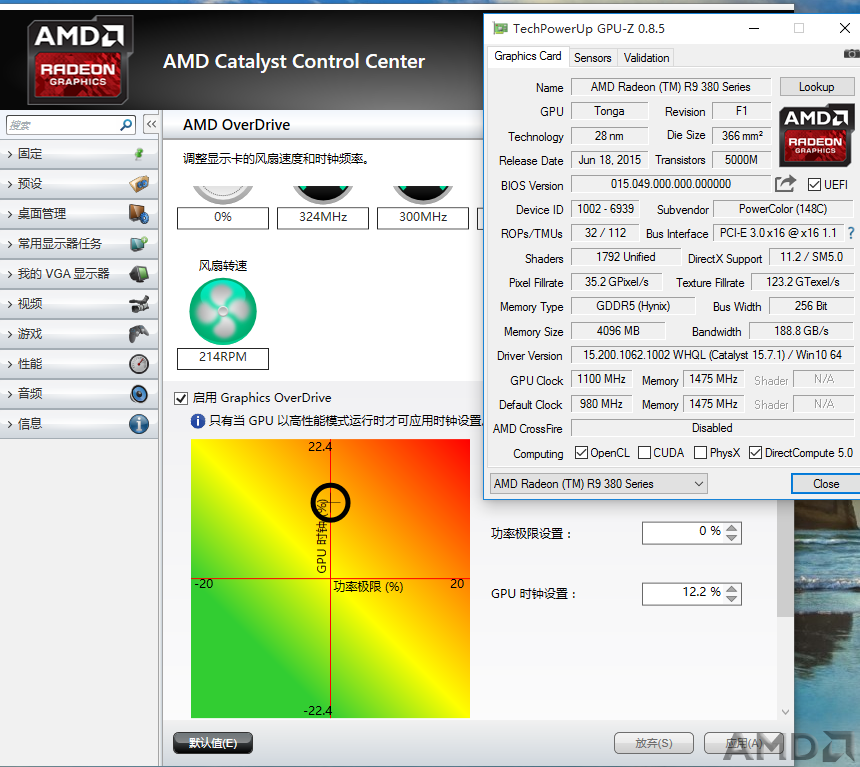The width and height of the screenshot is (860, 767).
Task: Click the 0% gauge readout
Action: point(223,217)
